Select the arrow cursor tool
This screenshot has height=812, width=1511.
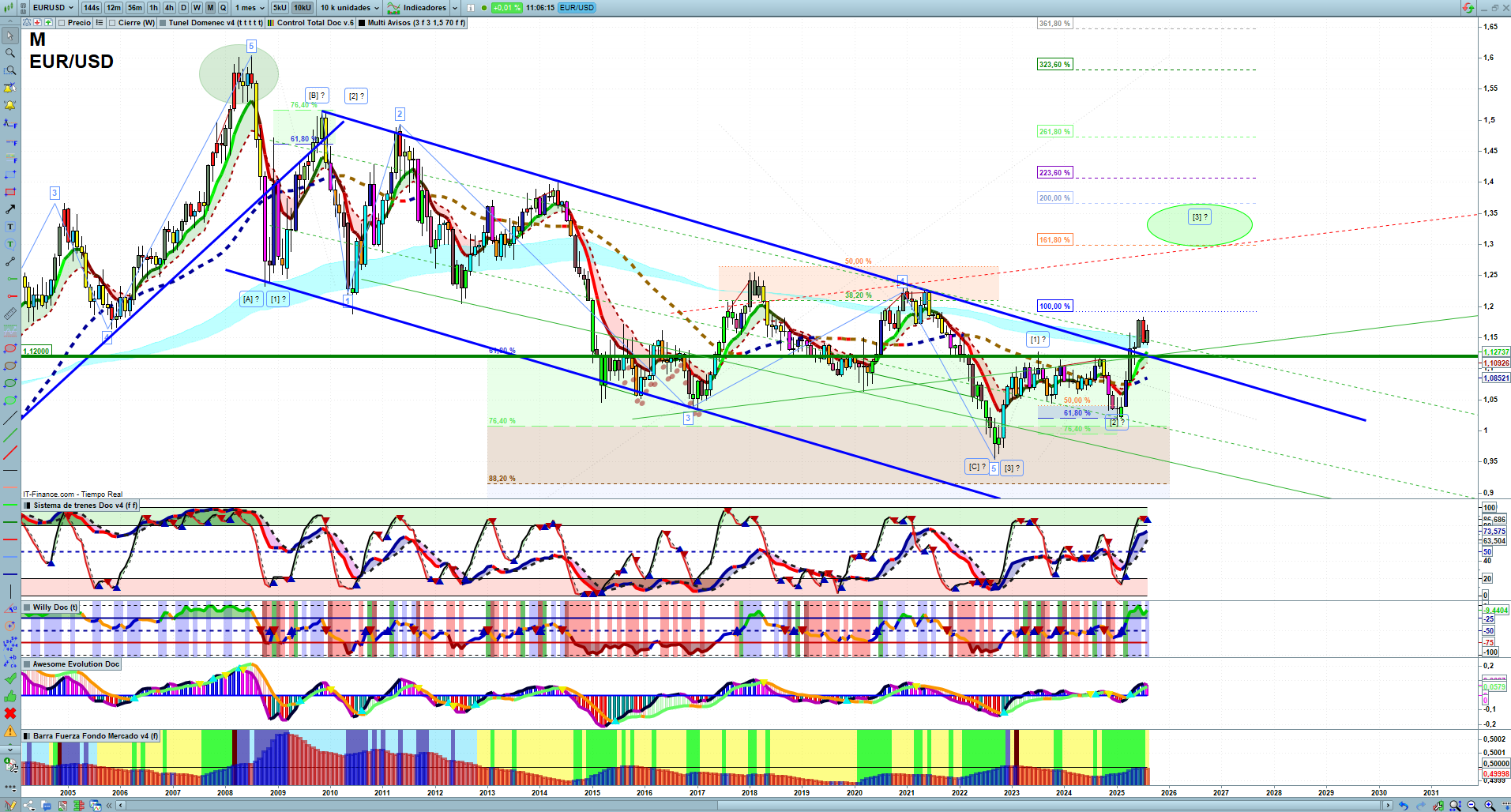pyautogui.click(x=10, y=36)
